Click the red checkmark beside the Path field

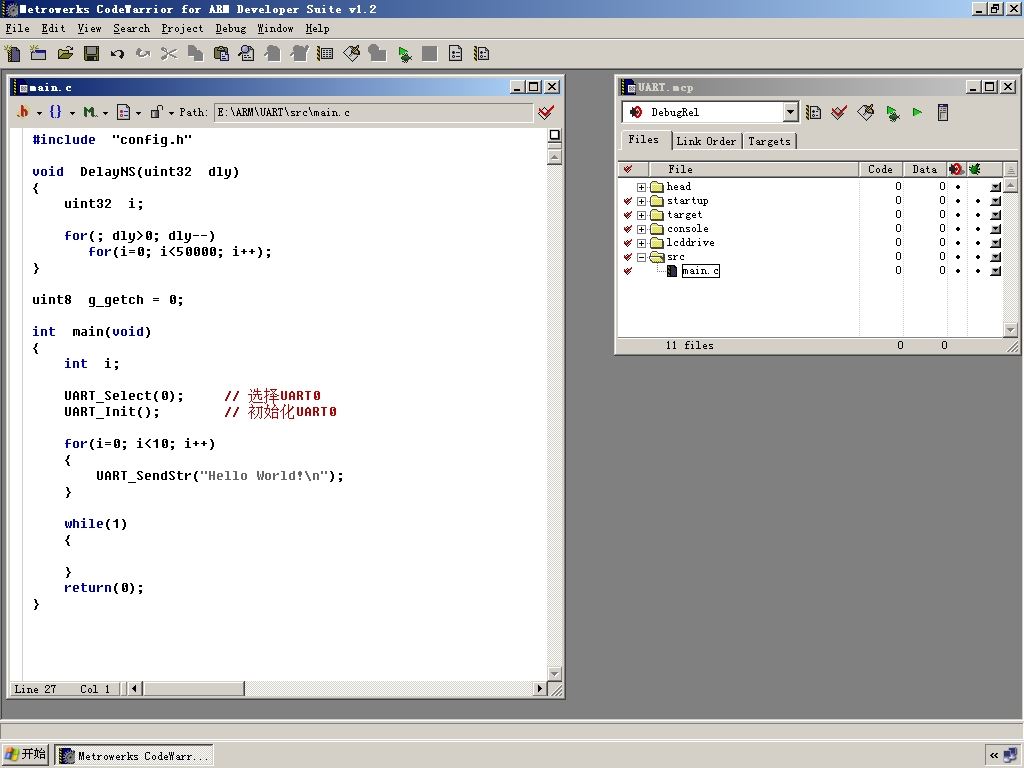tap(546, 112)
